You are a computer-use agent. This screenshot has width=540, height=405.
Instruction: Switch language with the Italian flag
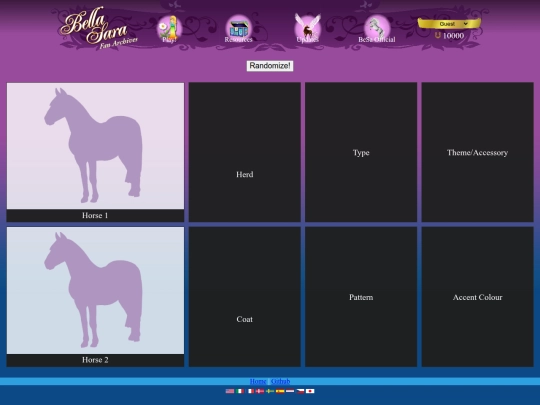[x=240, y=391]
